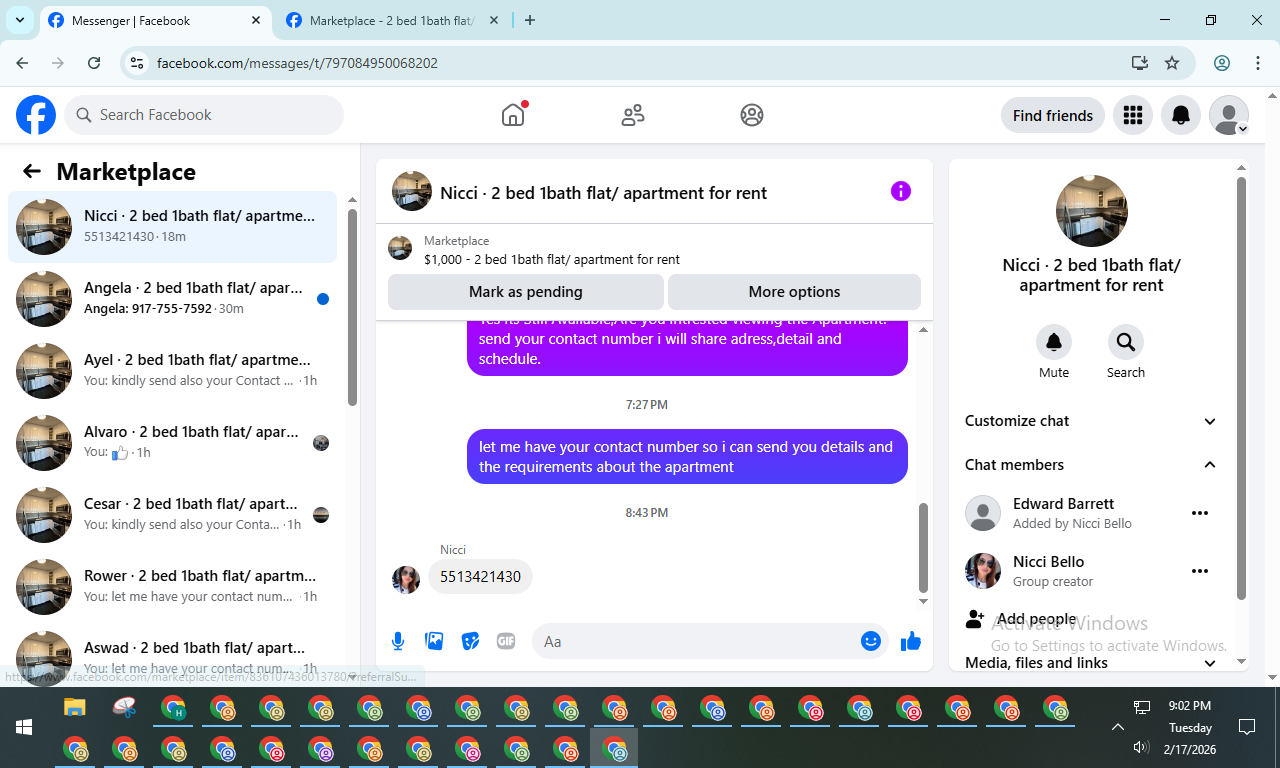Viewport: 1280px width, 768px height.
Task: Choose a GIF icon
Action: (506, 641)
